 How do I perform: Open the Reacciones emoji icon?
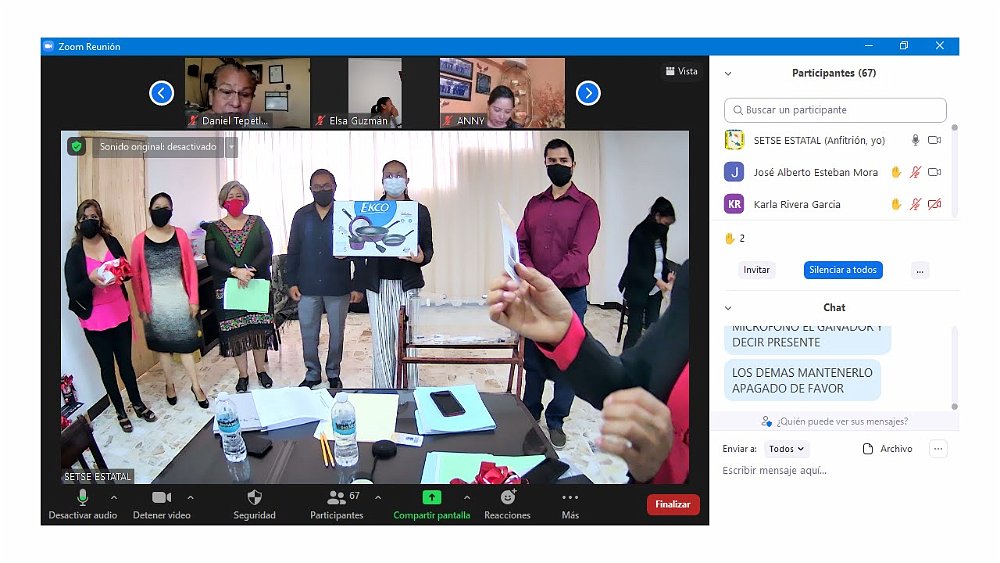pyautogui.click(x=507, y=497)
